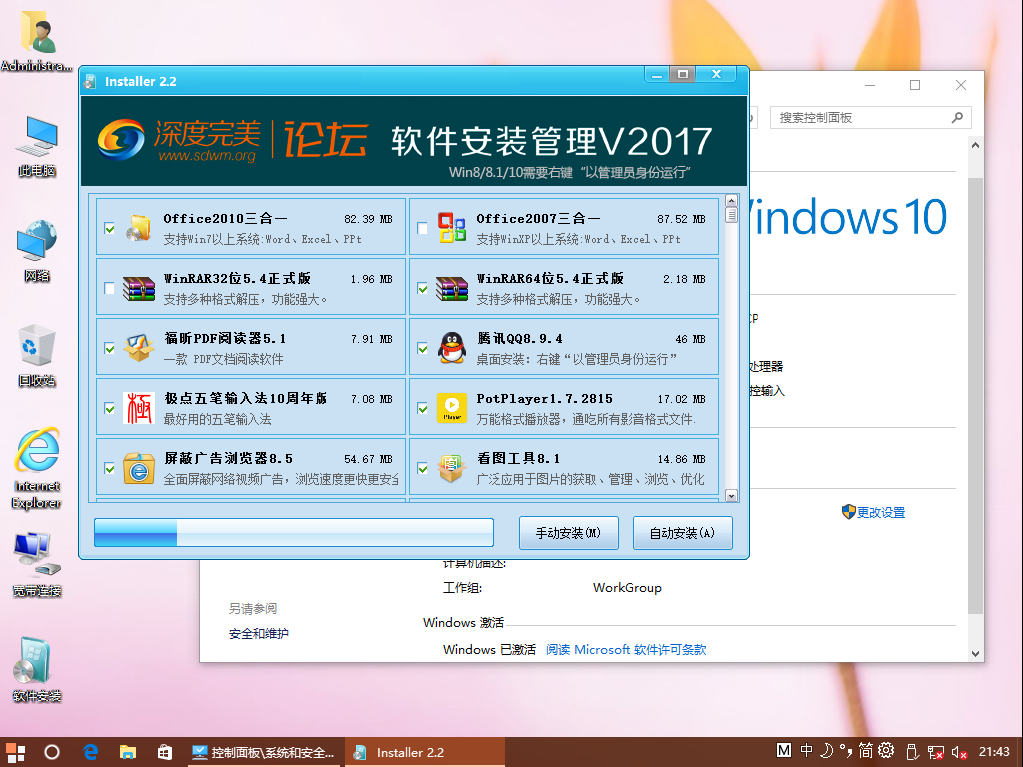
Task: Click the M input method tray icon
Action: click(x=784, y=750)
